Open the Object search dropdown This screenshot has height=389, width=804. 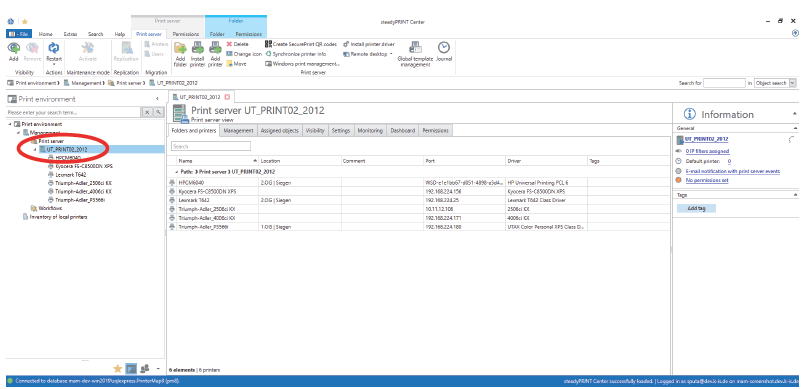coord(793,83)
